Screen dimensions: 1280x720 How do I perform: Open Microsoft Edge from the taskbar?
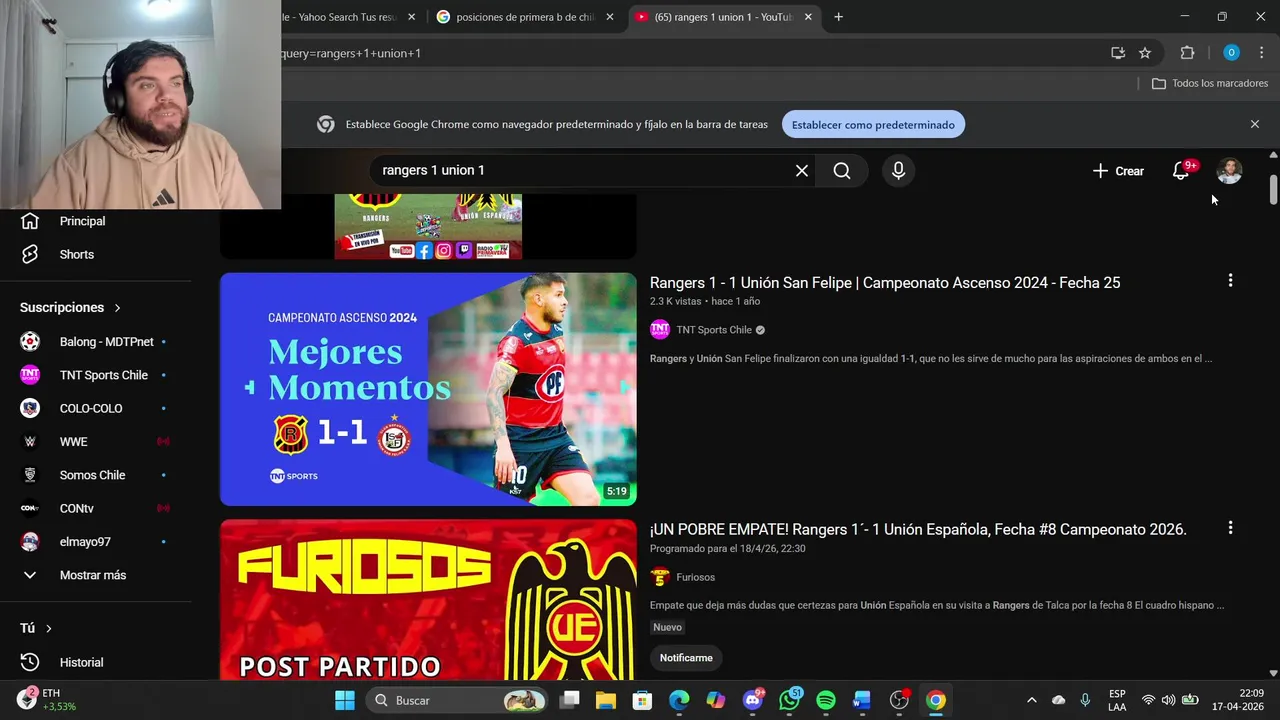pos(679,700)
